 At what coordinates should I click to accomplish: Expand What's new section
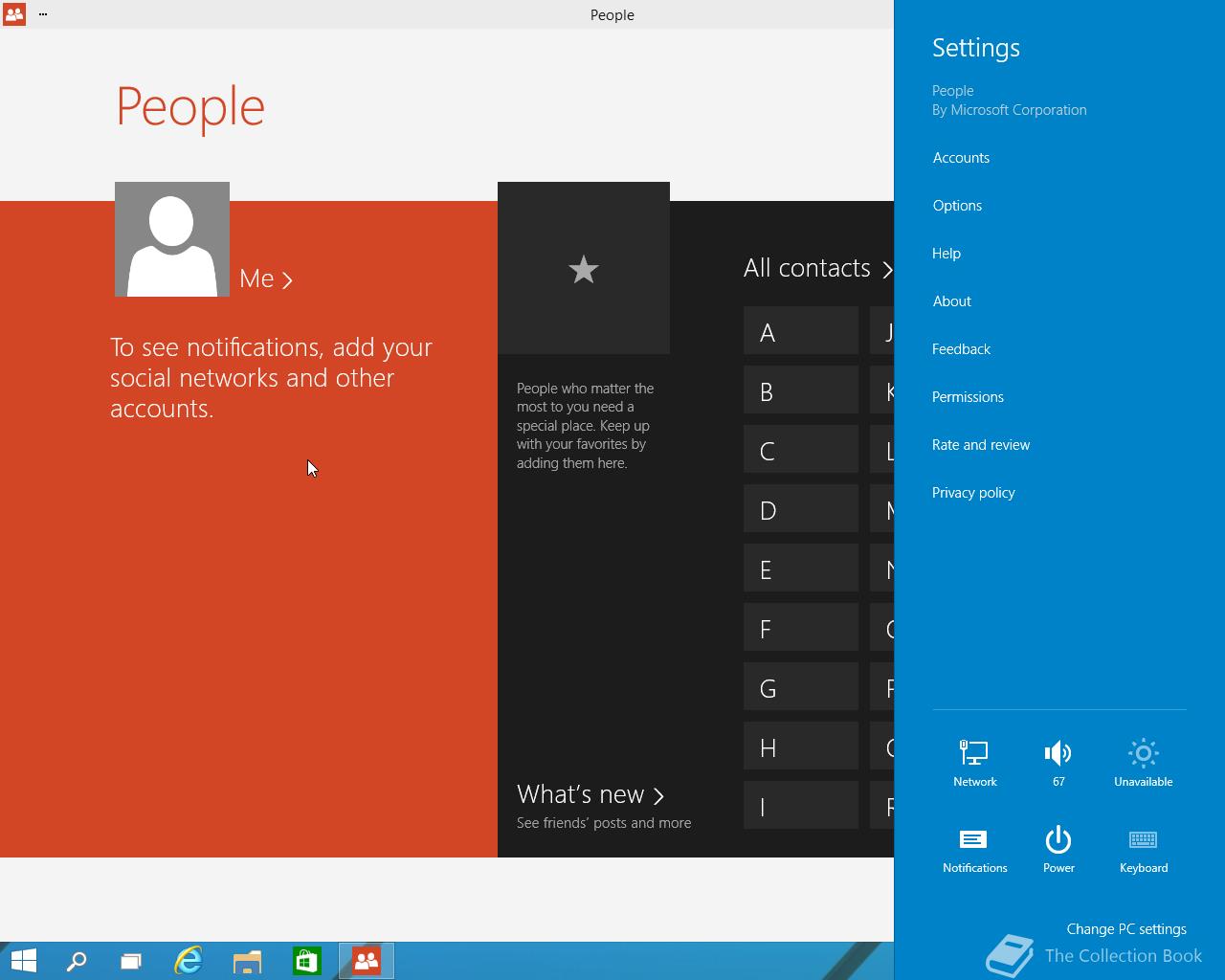tap(590, 794)
